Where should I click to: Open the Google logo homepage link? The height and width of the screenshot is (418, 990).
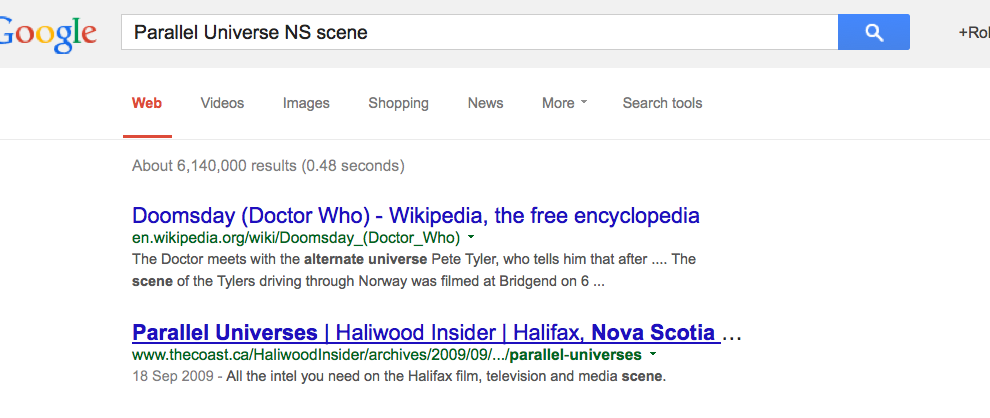48,32
